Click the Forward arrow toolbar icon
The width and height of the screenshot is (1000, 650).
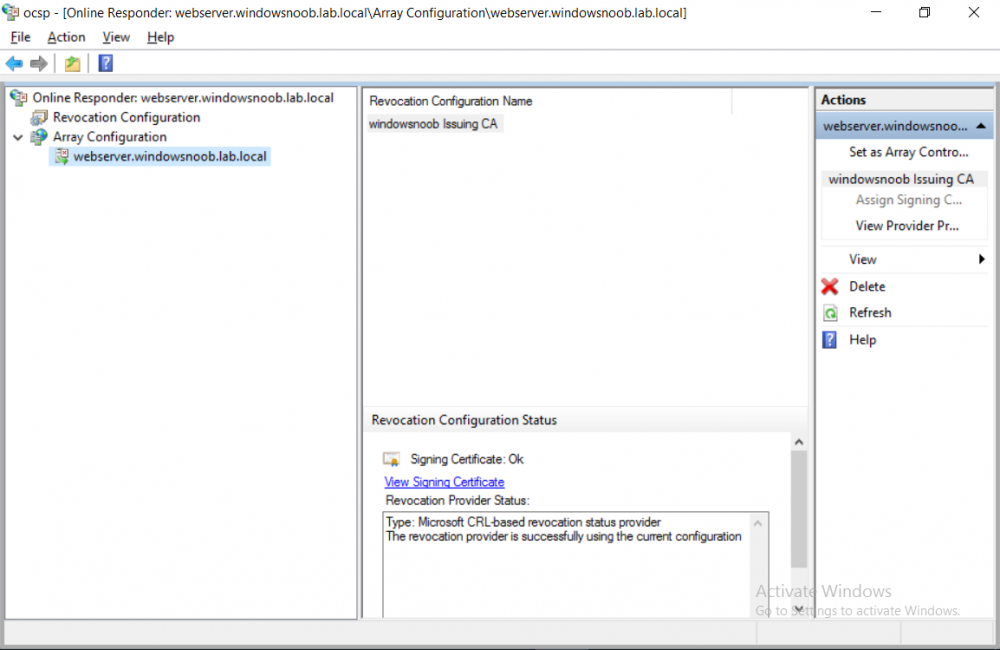click(39, 63)
